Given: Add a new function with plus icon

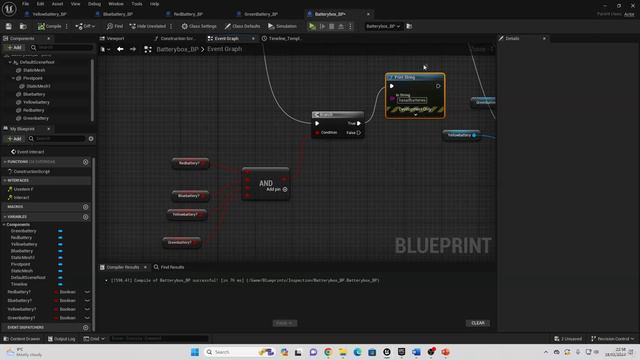Looking at the screenshot, I should coord(85,162).
